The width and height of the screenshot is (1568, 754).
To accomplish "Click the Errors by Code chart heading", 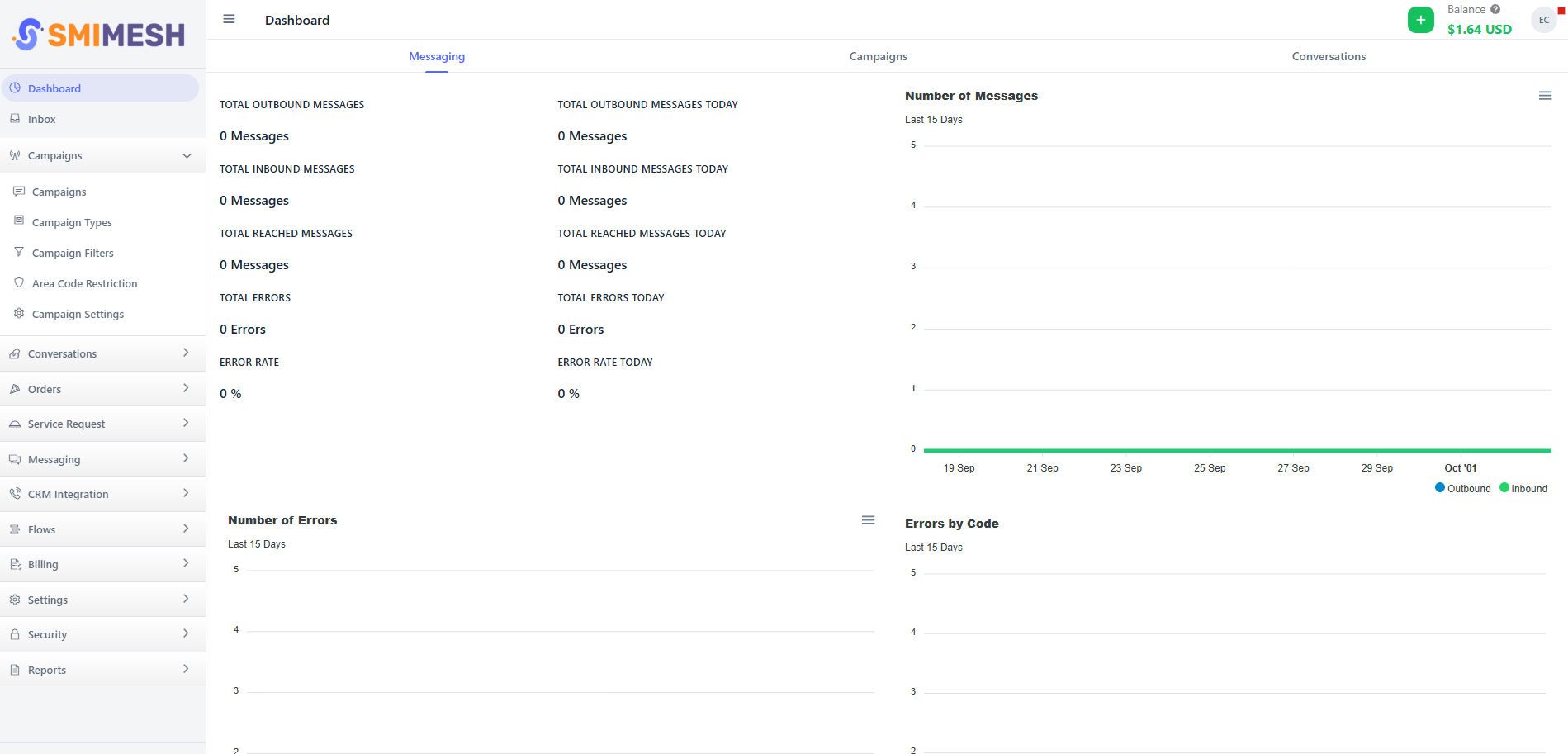I will pos(951,524).
